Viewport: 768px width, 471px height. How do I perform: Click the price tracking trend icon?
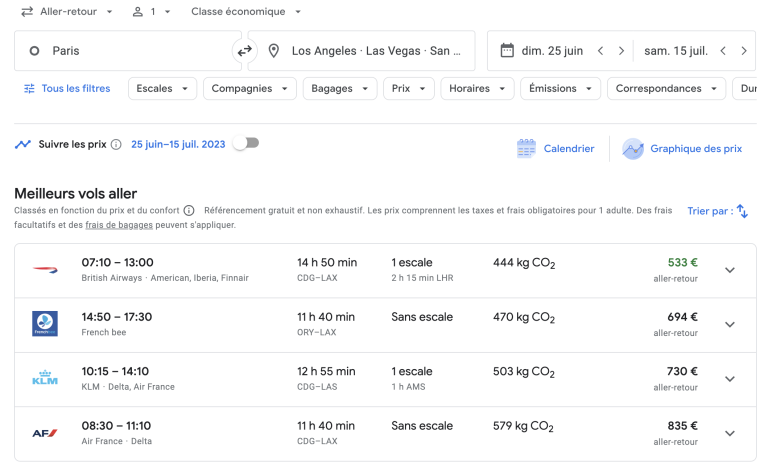pos(23,144)
